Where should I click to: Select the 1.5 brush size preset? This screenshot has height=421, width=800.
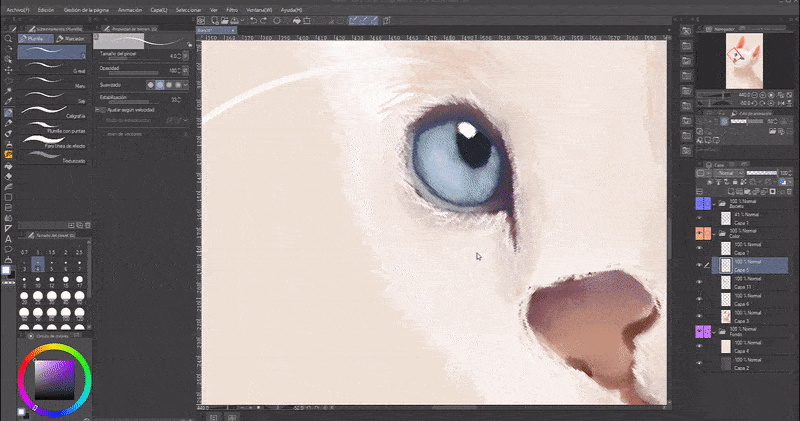(x=52, y=253)
